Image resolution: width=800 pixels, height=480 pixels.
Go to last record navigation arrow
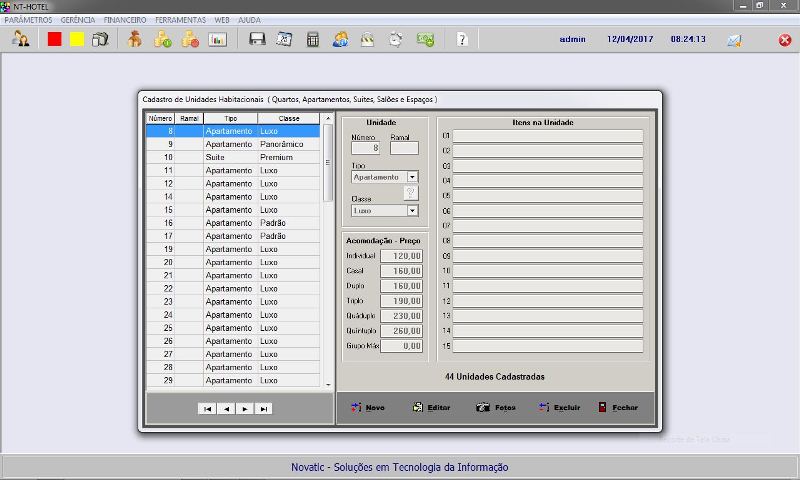[264, 409]
